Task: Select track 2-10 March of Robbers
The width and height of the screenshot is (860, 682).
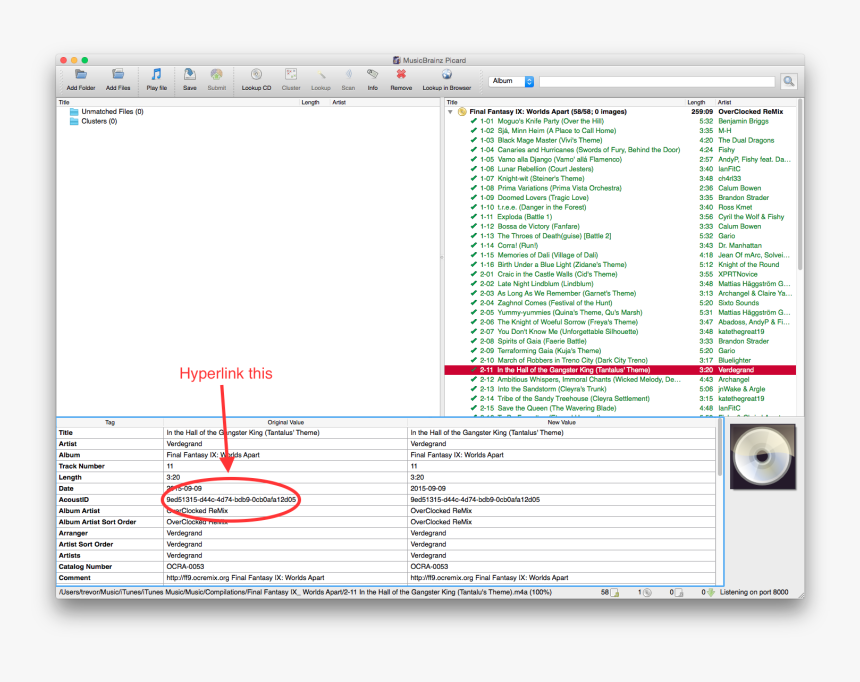Action: (620, 360)
